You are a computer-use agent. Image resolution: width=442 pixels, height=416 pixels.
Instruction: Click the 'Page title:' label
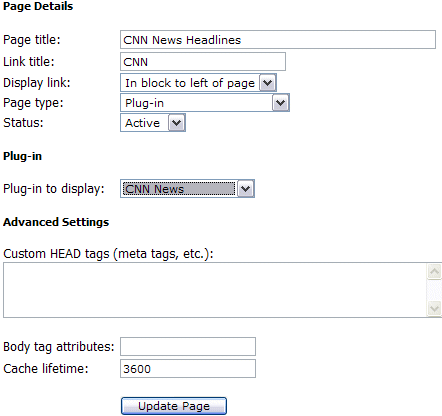(32, 40)
